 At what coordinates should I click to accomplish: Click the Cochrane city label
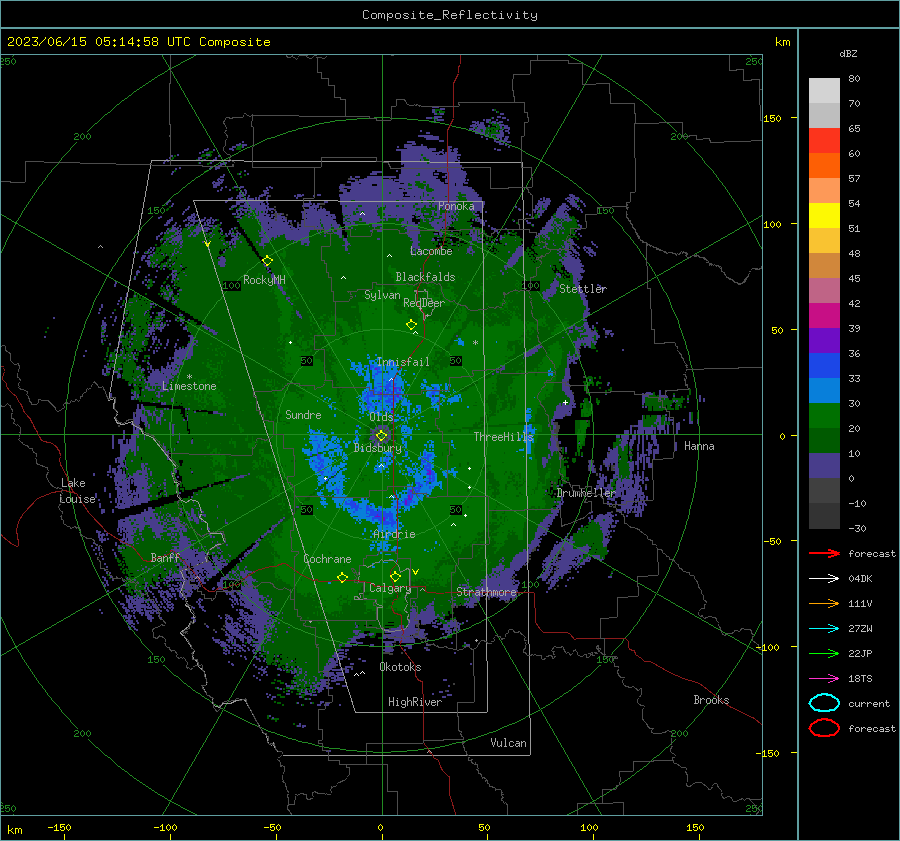pyautogui.click(x=327, y=559)
